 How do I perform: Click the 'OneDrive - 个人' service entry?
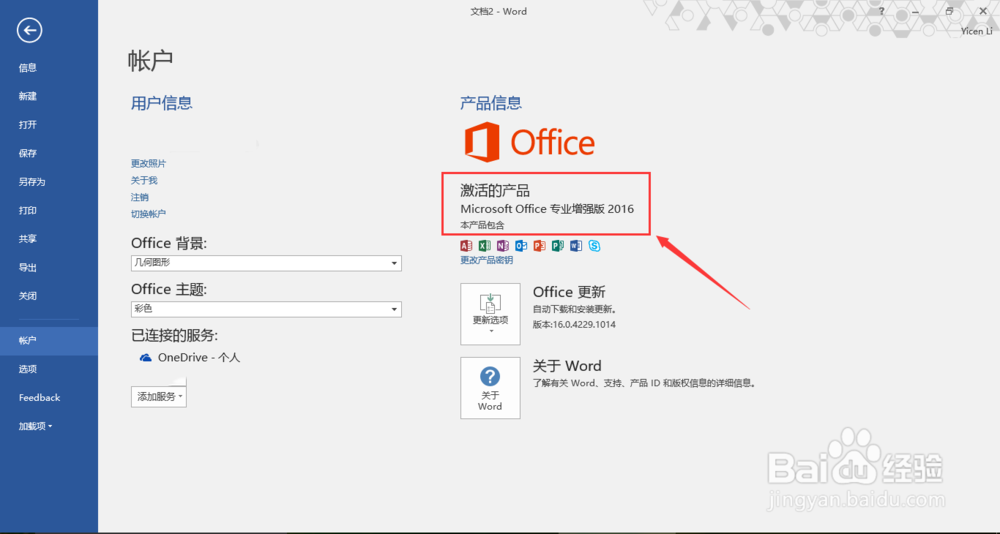[x=190, y=358]
